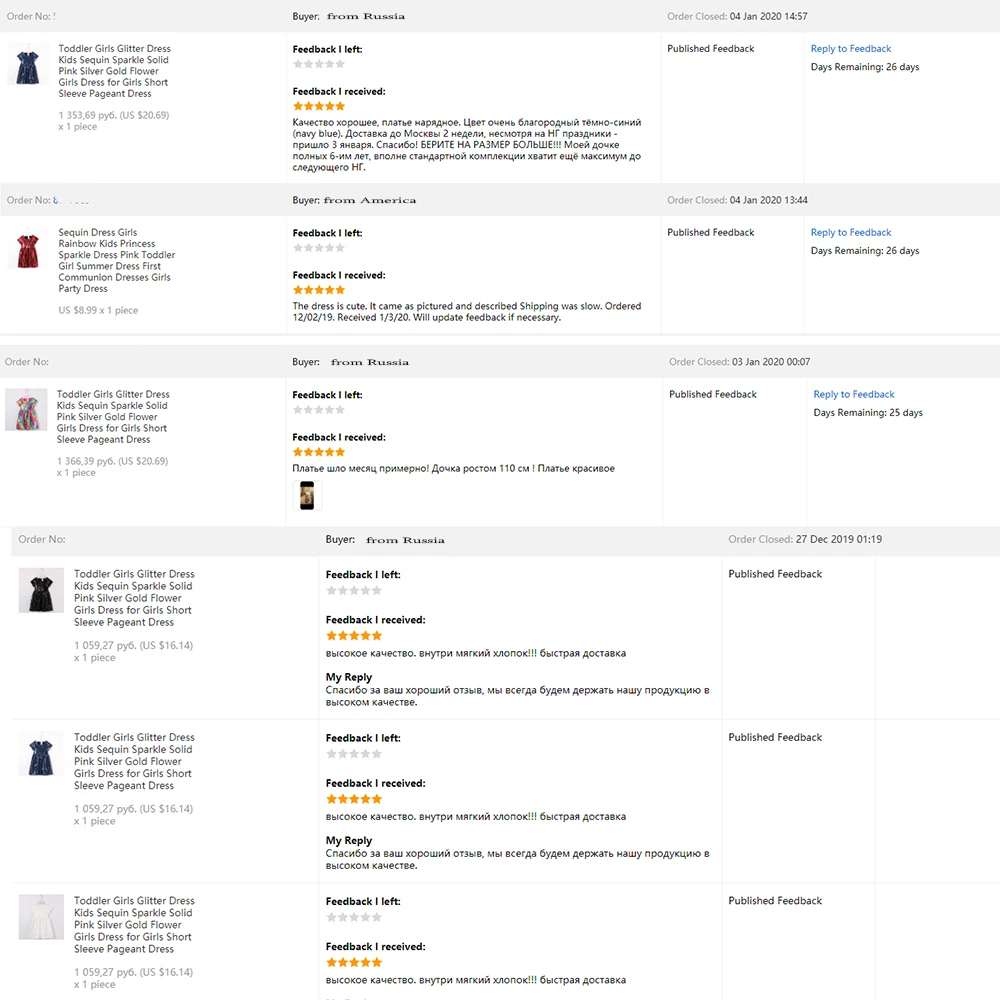Click gray star rating under first Feedback I left
Image resolution: width=1000 pixels, height=1000 pixels.
(x=319, y=64)
